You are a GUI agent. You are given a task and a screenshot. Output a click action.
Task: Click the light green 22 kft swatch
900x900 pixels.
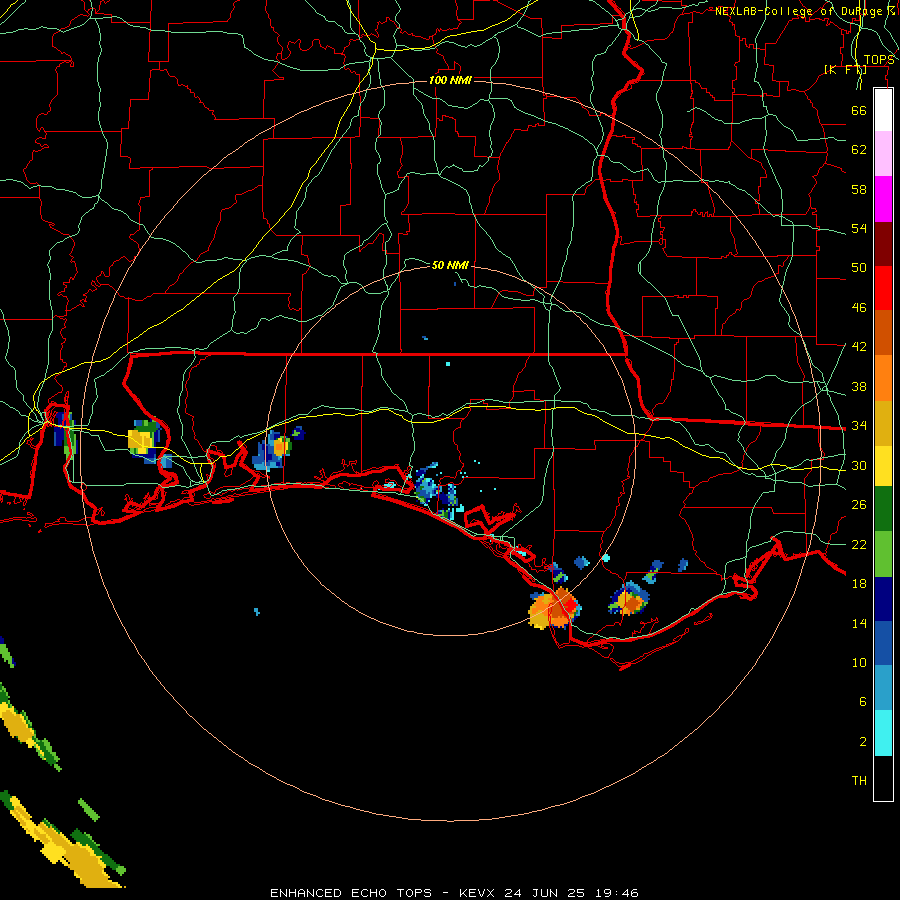(883, 554)
